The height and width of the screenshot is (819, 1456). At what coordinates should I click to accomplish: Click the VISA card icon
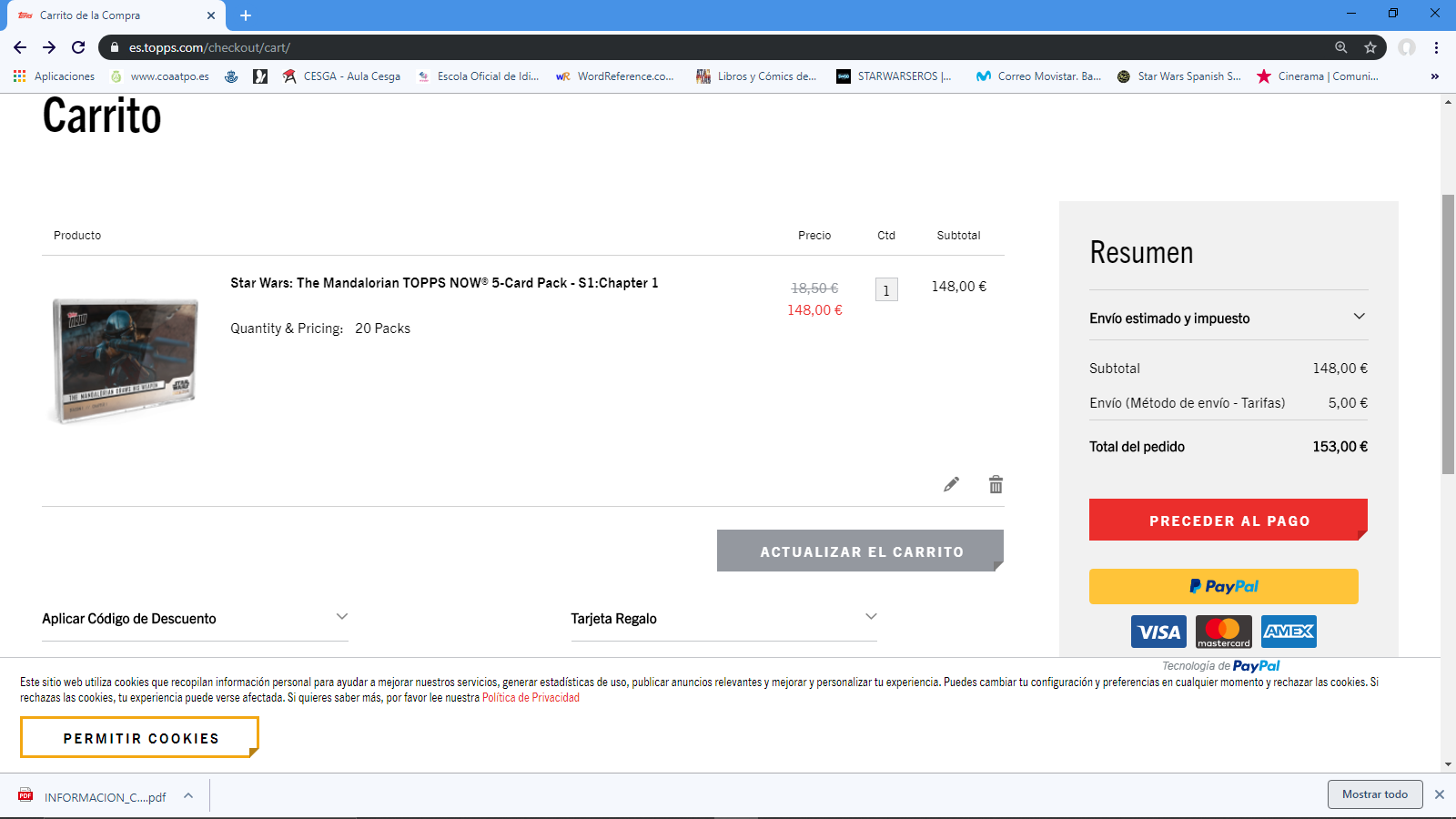pos(1158,632)
